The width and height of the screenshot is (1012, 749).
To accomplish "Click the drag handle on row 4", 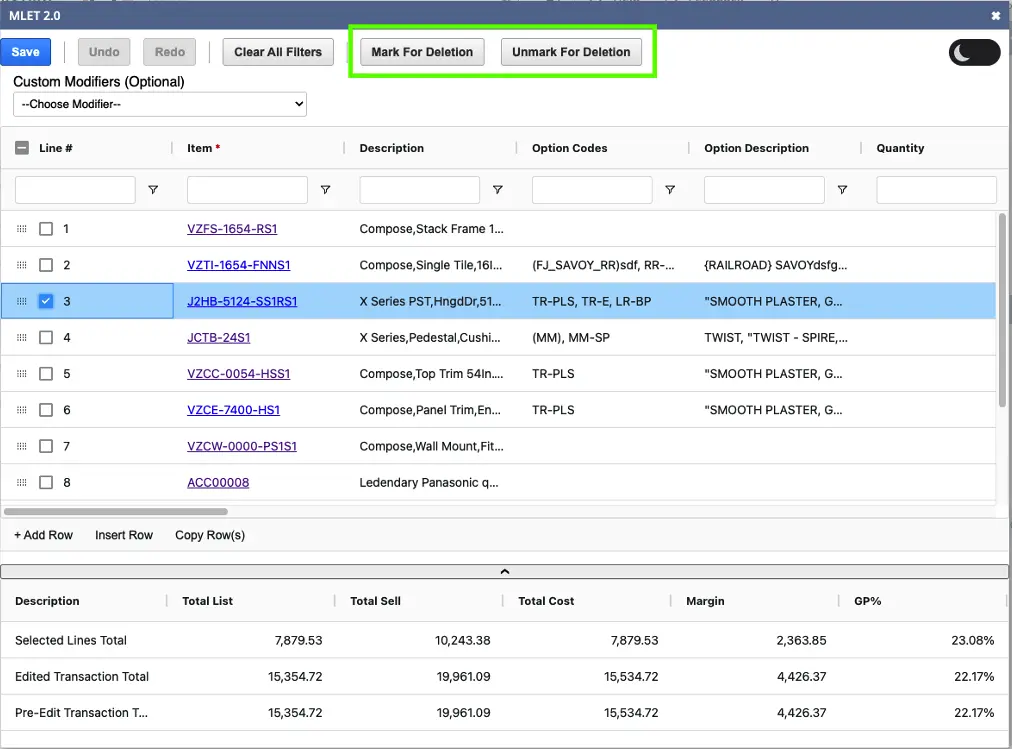I will pyautogui.click(x=21, y=337).
